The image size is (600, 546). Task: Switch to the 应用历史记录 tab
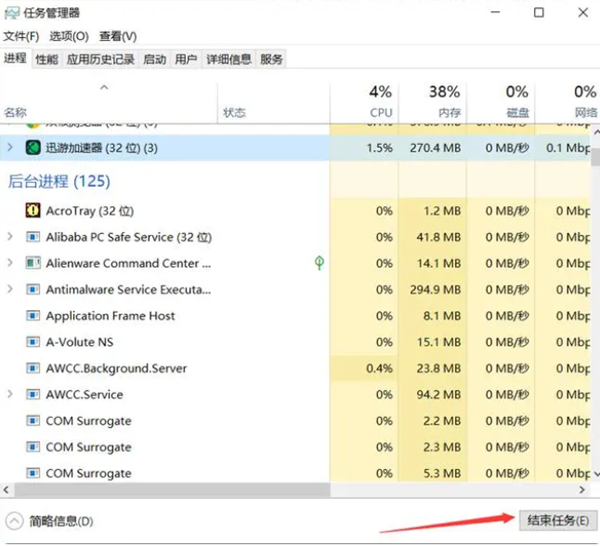(x=101, y=59)
